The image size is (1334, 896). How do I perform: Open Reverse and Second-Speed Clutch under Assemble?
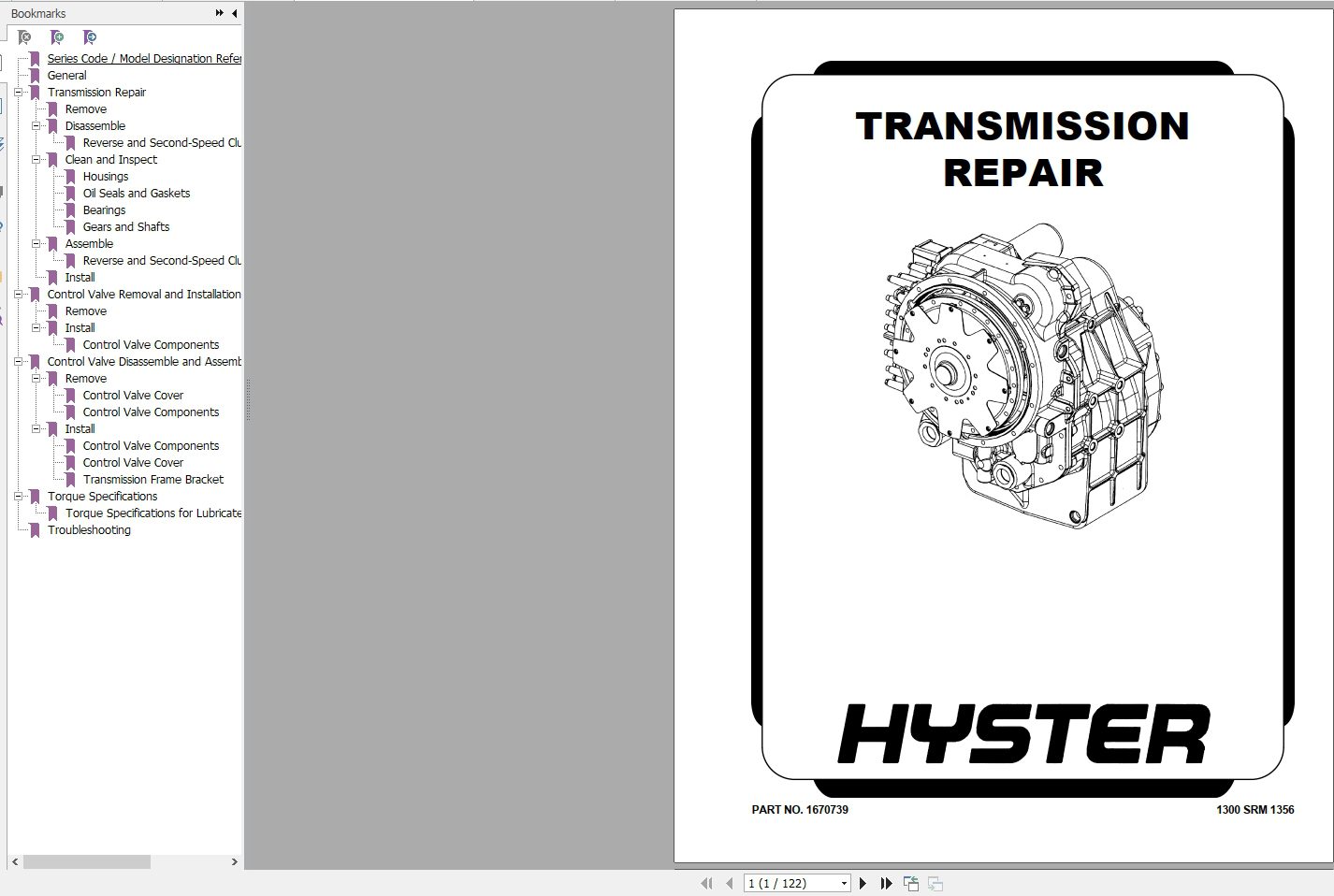[x=161, y=261]
